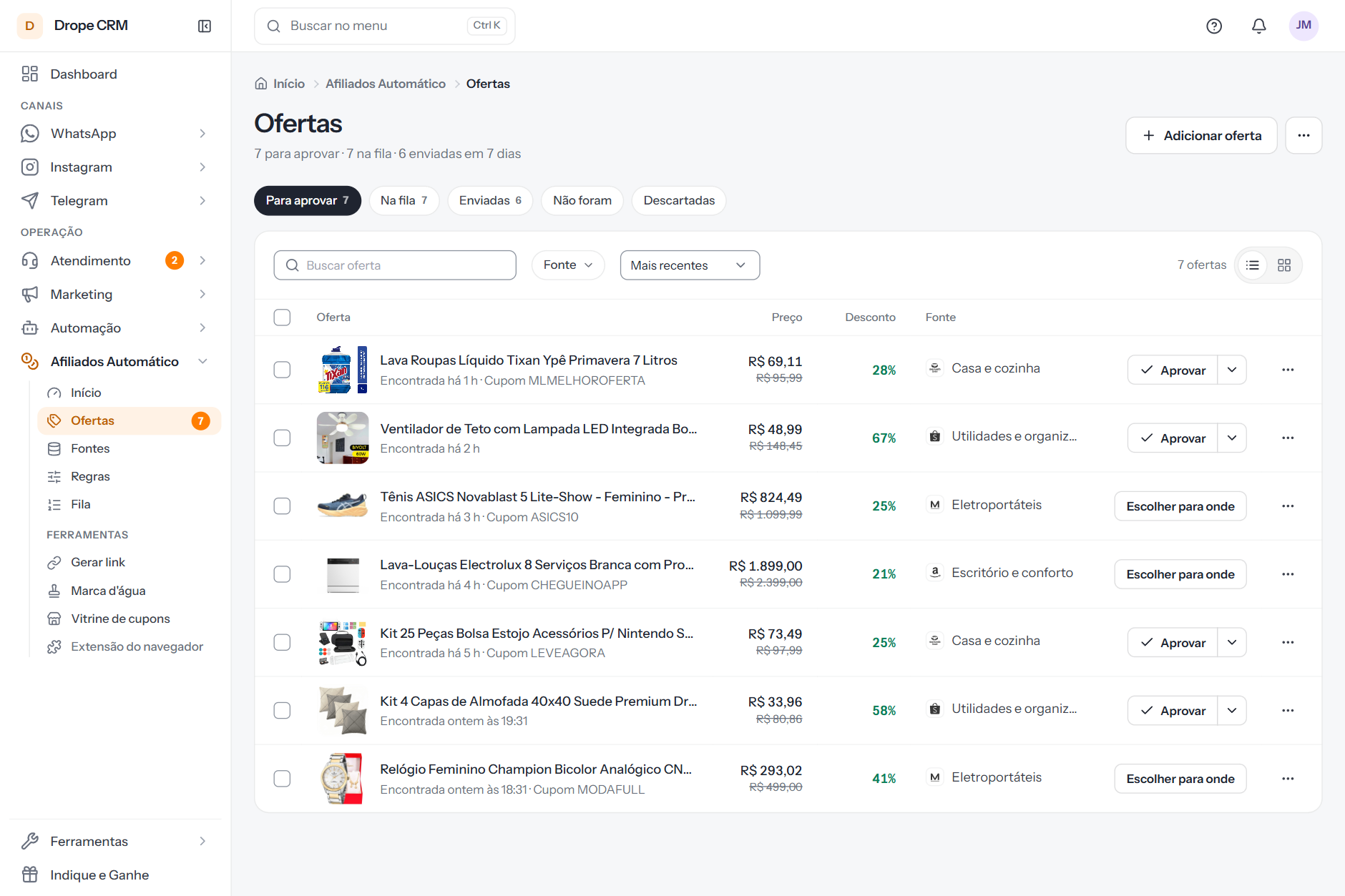Click the home icon in breadcrumb
This screenshot has width=1345, height=896.
[x=261, y=84]
